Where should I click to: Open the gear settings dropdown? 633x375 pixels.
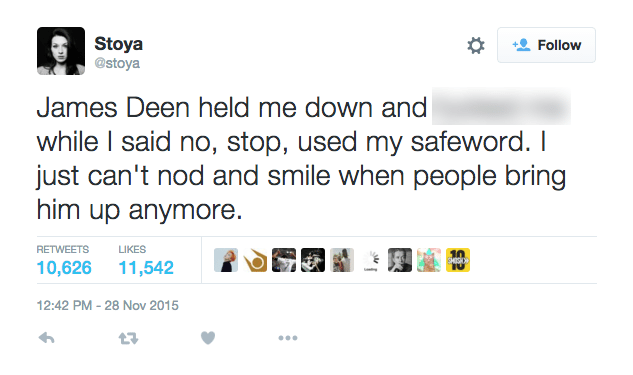[x=476, y=45]
